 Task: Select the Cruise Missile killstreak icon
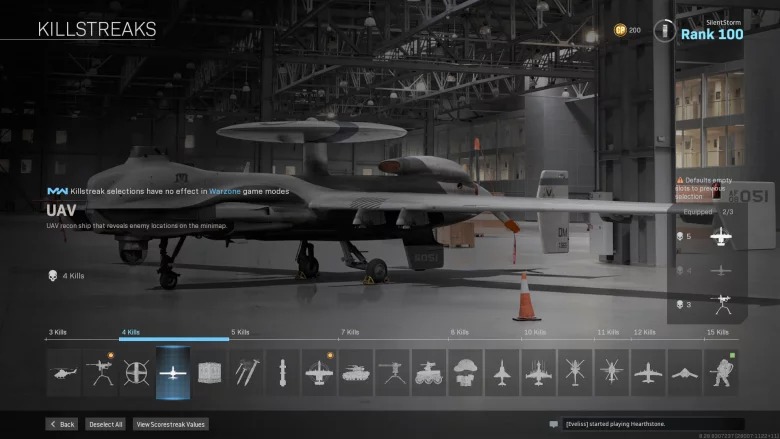[x=283, y=373]
